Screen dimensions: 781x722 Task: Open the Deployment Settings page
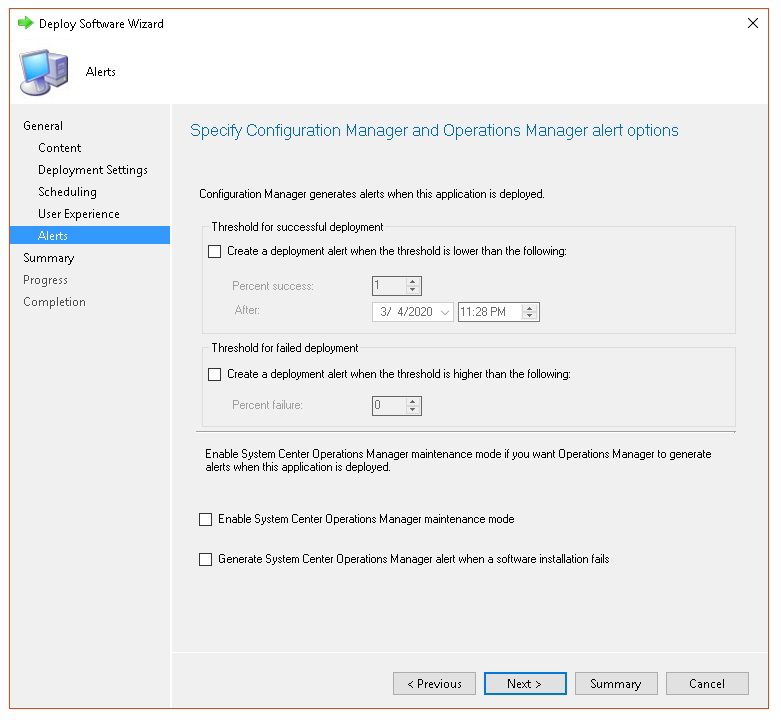93,170
